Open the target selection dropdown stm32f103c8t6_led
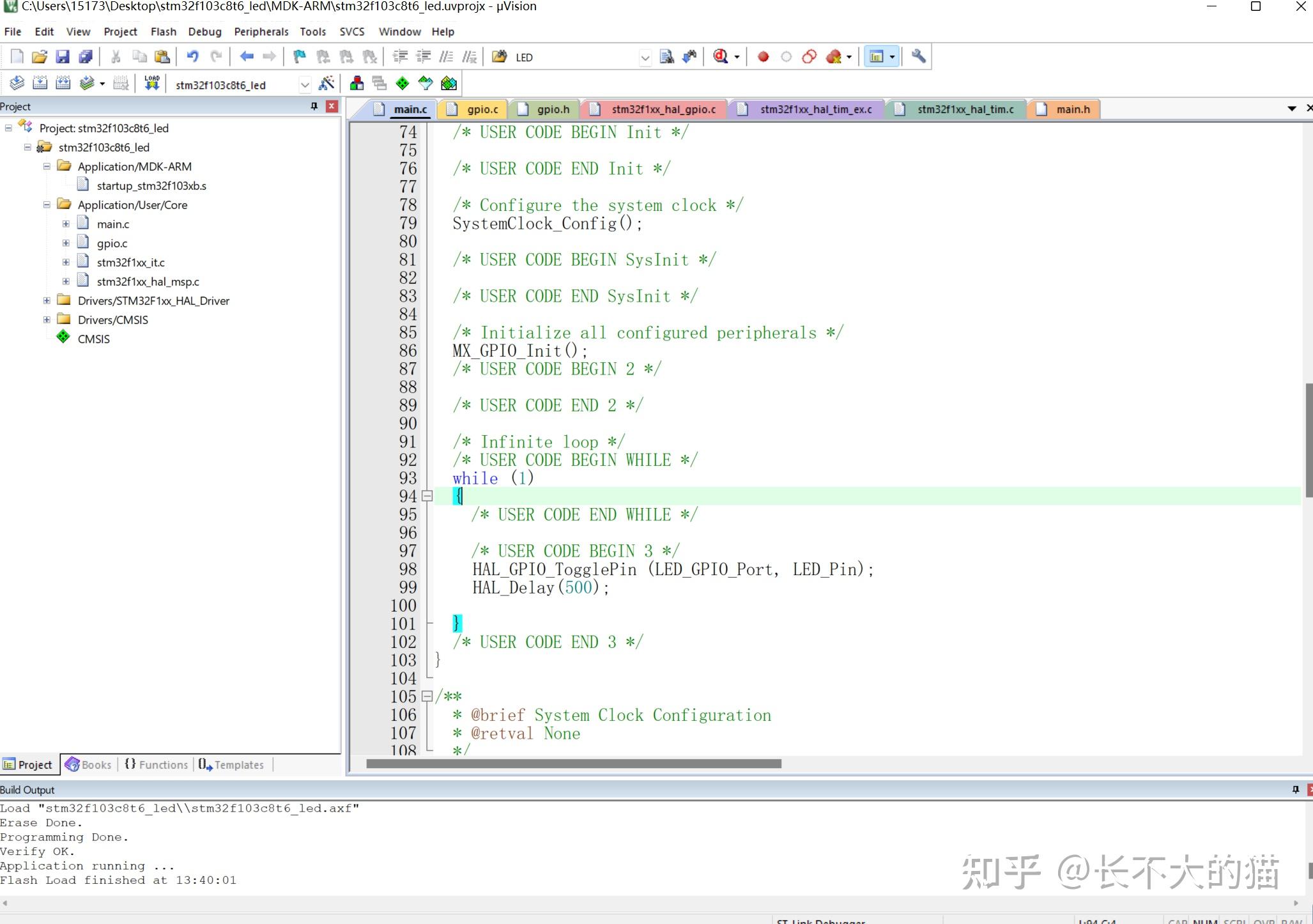This screenshot has width=1313, height=924. tap(305, 84)
